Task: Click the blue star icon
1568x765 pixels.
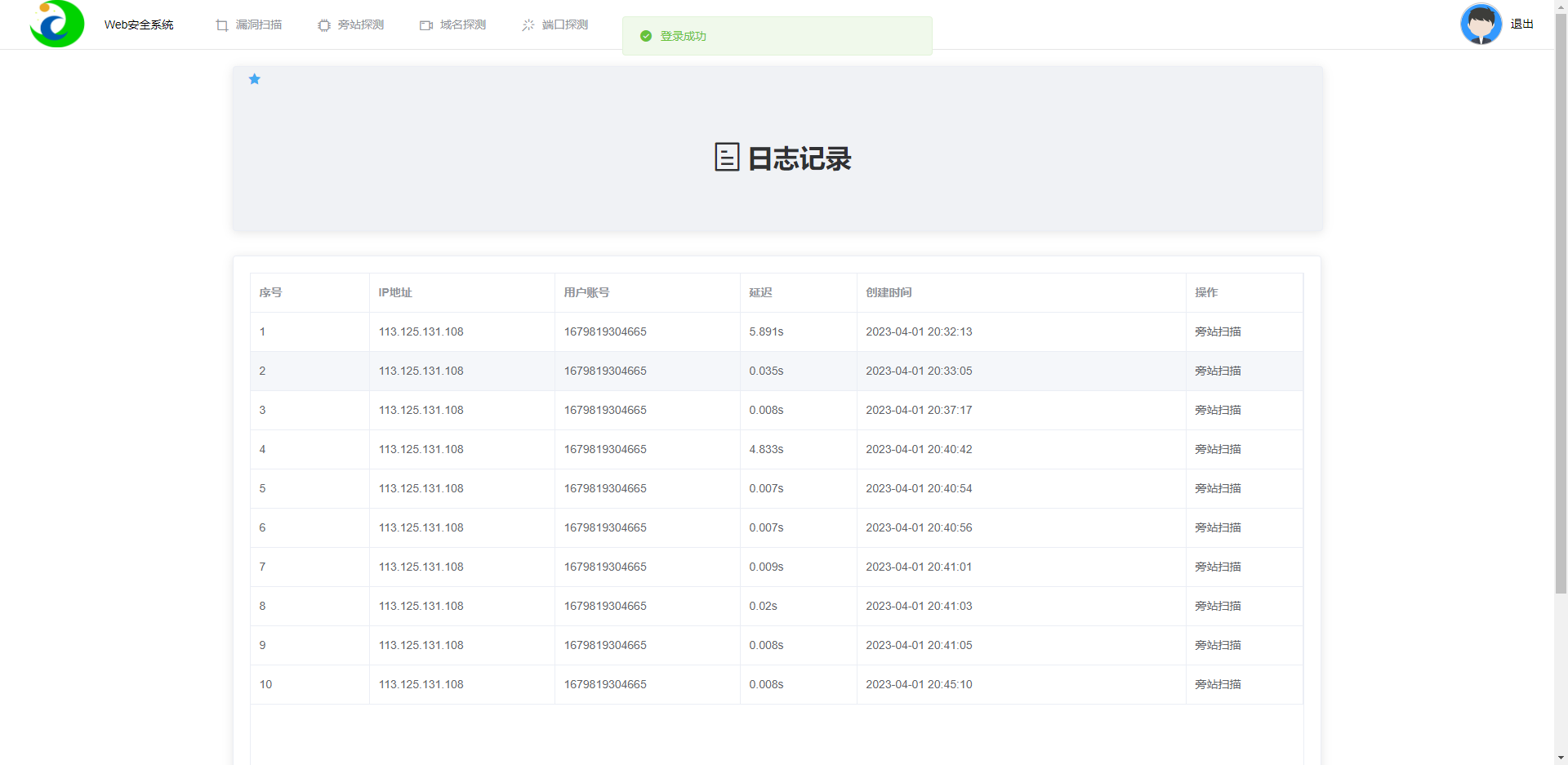Action: pos(255,79)
